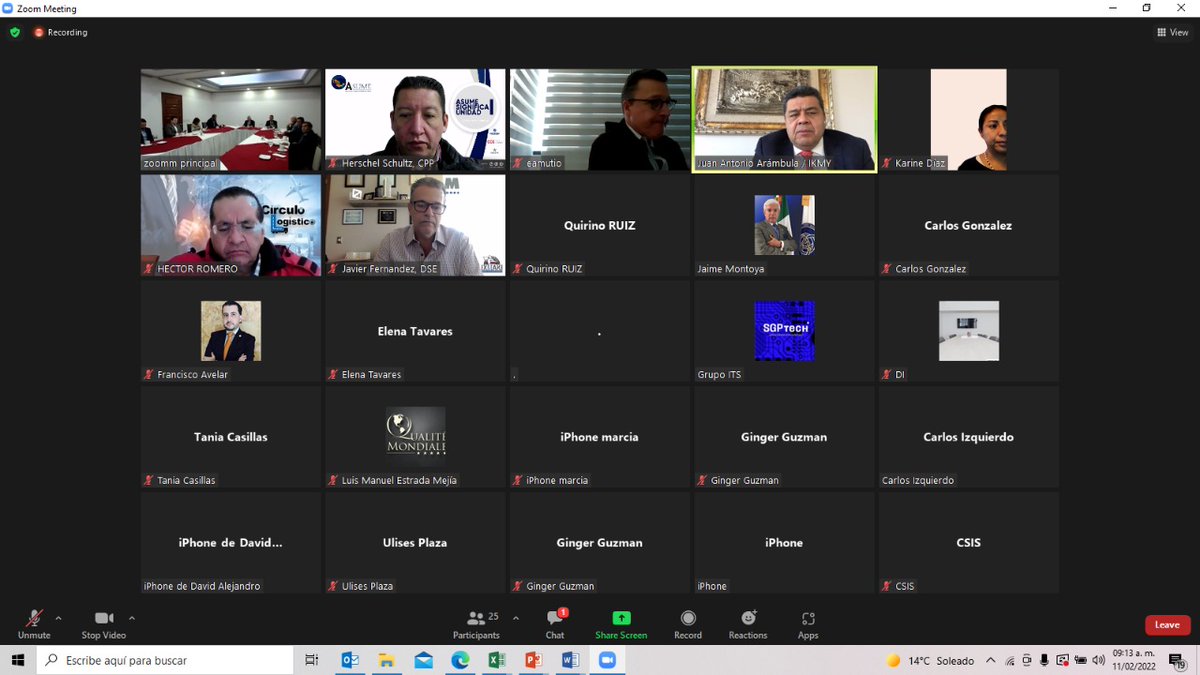Image resolution: width=1200 pixels, height=675 pixels.
Task: Open the Mail app on taskbar
Action: [x=423, y=660]
